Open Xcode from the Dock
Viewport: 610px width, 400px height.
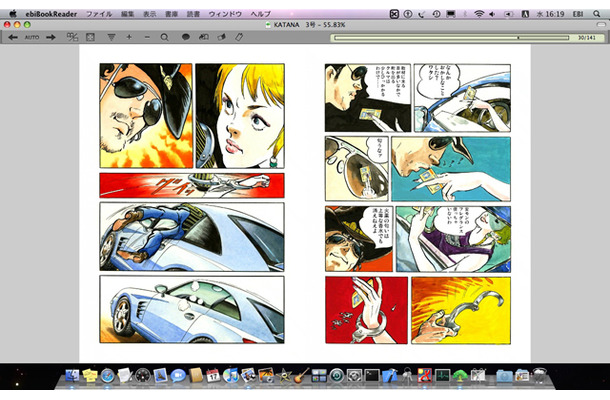(389, 375)
